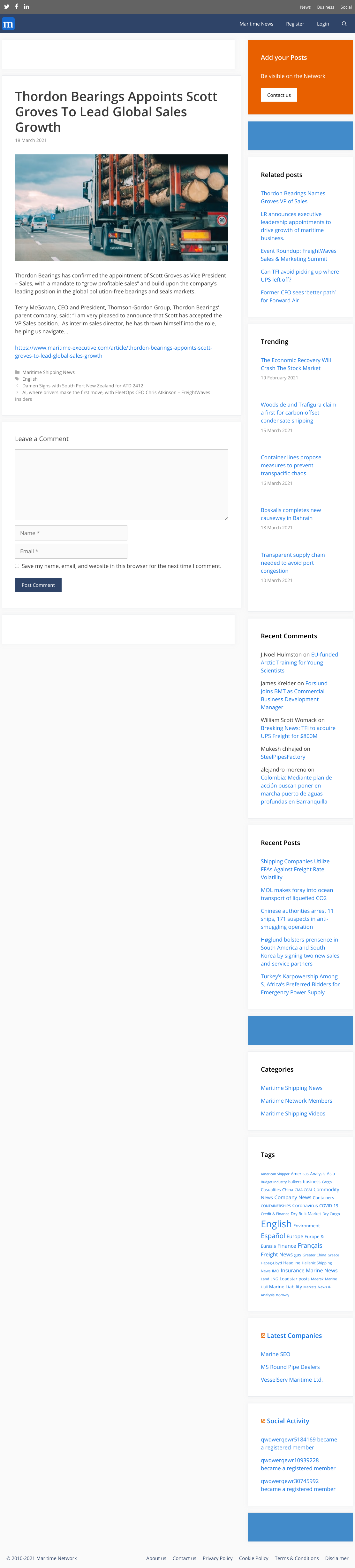This screenshot has width=355, height=1568.
Task: Open the Facebook social icon
Action: click(16, 7)
